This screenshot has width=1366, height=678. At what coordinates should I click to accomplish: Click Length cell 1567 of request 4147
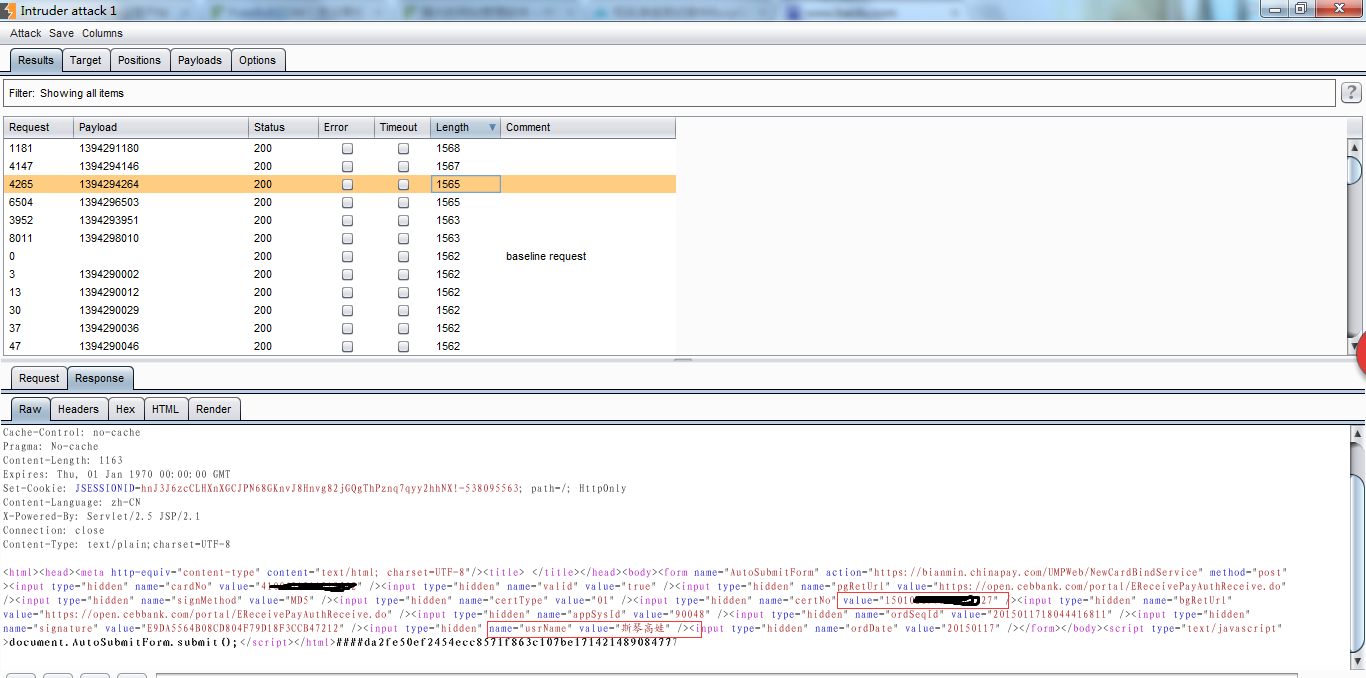pos(466,166)
